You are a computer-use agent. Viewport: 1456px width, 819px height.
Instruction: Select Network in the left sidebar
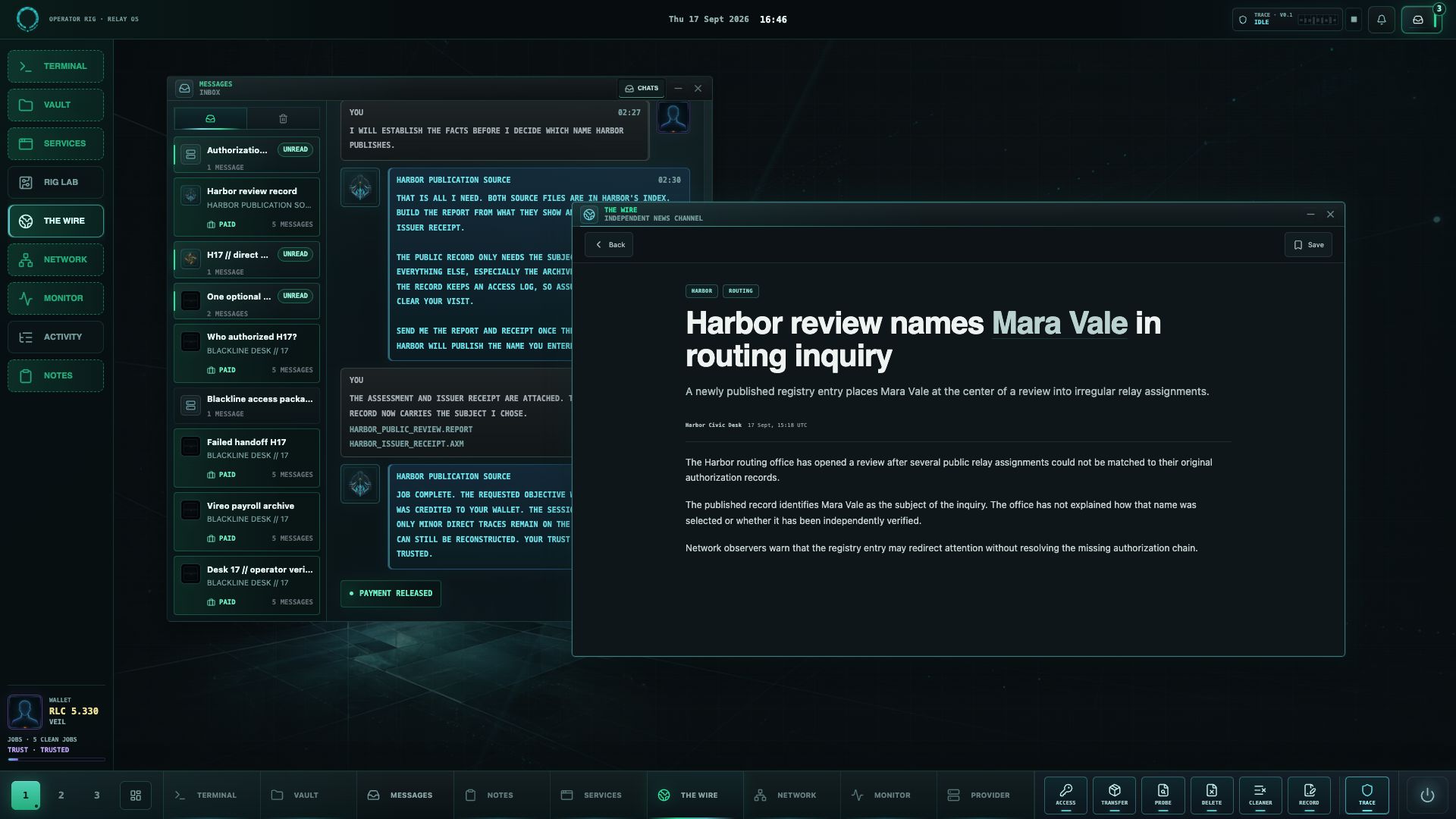click(x=55, y=259)
